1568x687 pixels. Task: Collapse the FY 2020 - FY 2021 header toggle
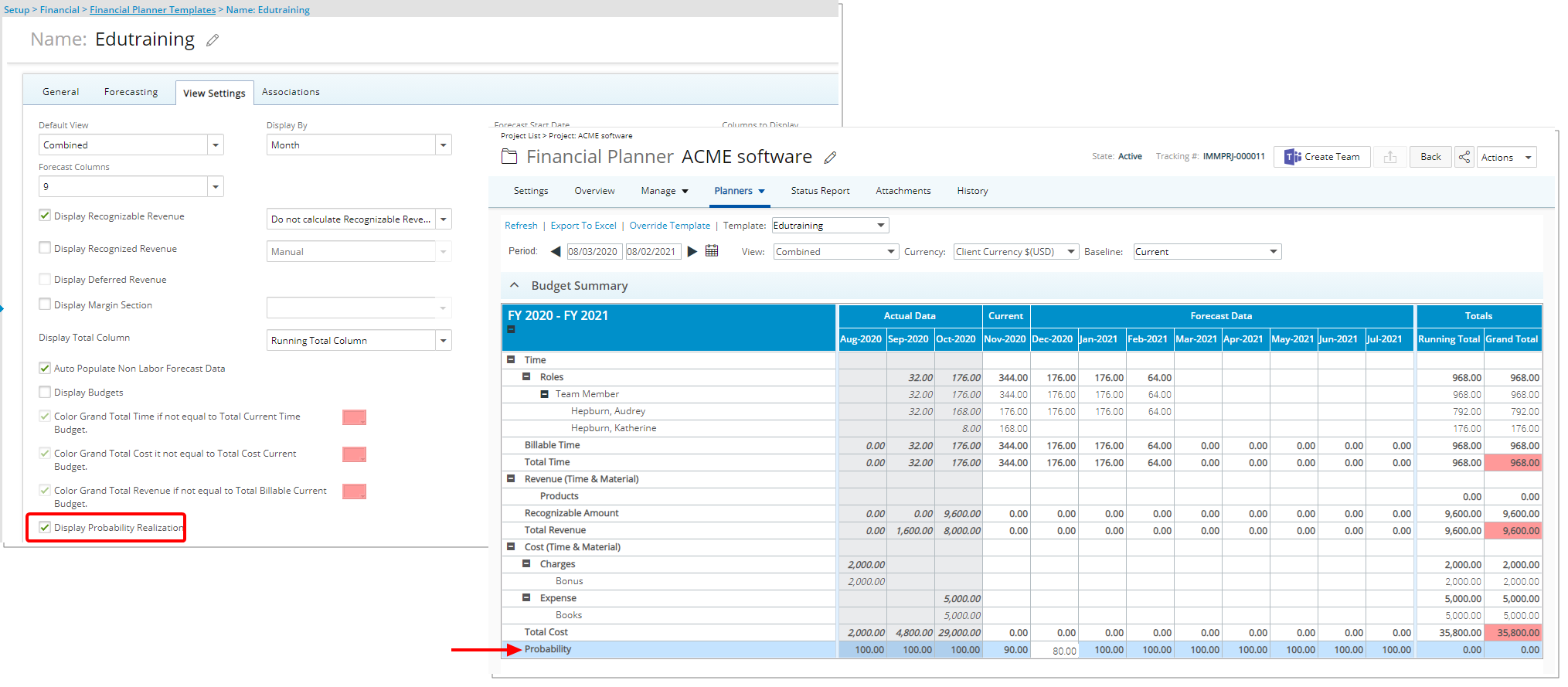511,329
